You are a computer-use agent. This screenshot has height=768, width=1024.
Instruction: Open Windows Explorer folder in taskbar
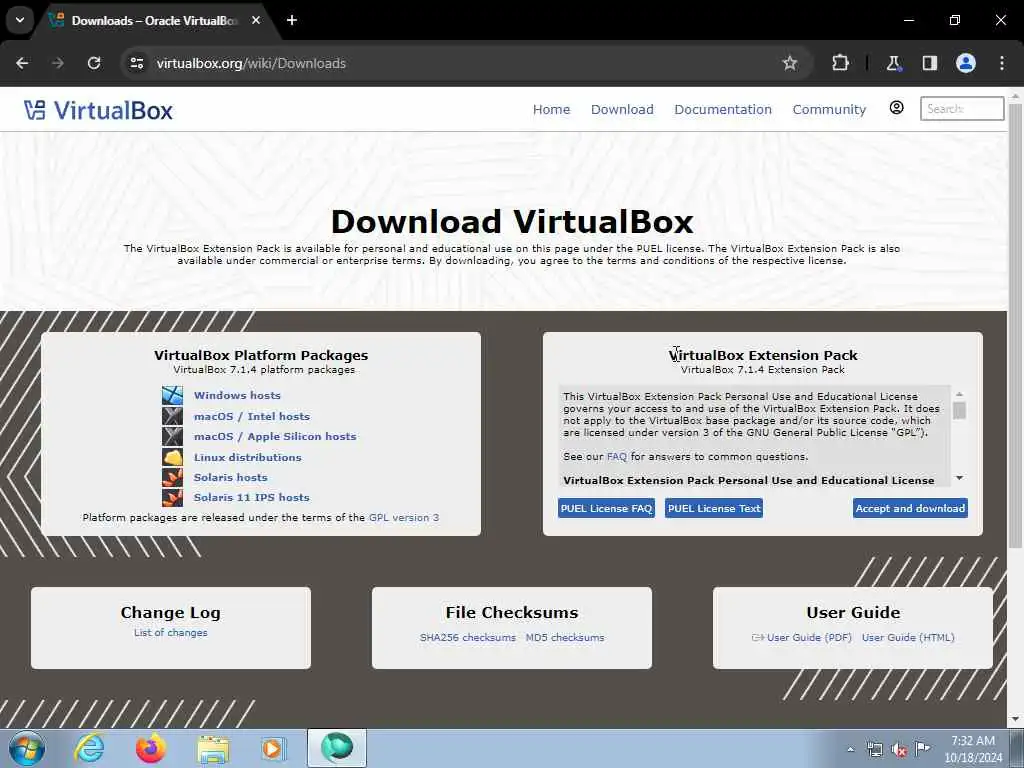click(x=213, y=749)
